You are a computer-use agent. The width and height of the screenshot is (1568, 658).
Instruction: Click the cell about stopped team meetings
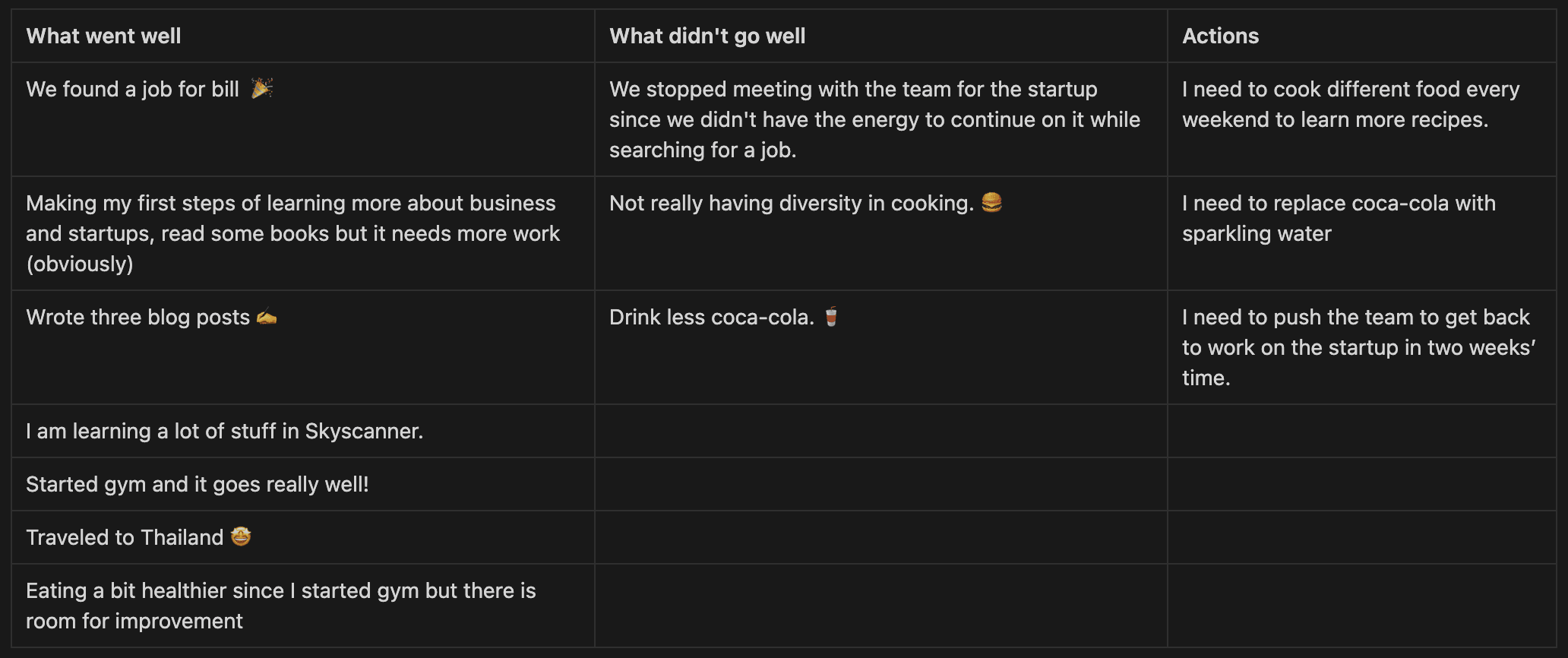pos(881,119)
